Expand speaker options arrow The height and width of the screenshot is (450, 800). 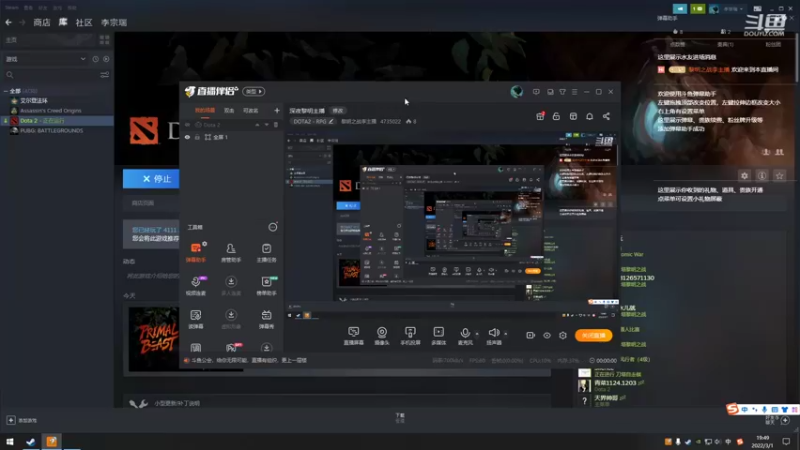[506, 334]
